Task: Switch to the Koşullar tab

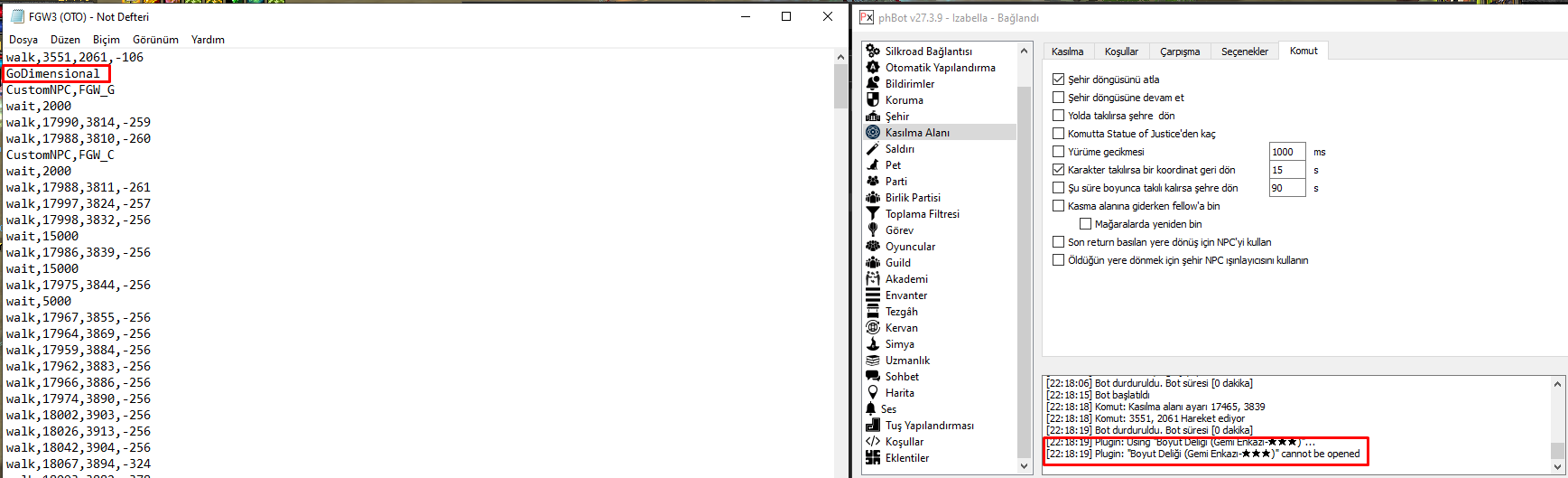Action: click(x=1121, y=52)
